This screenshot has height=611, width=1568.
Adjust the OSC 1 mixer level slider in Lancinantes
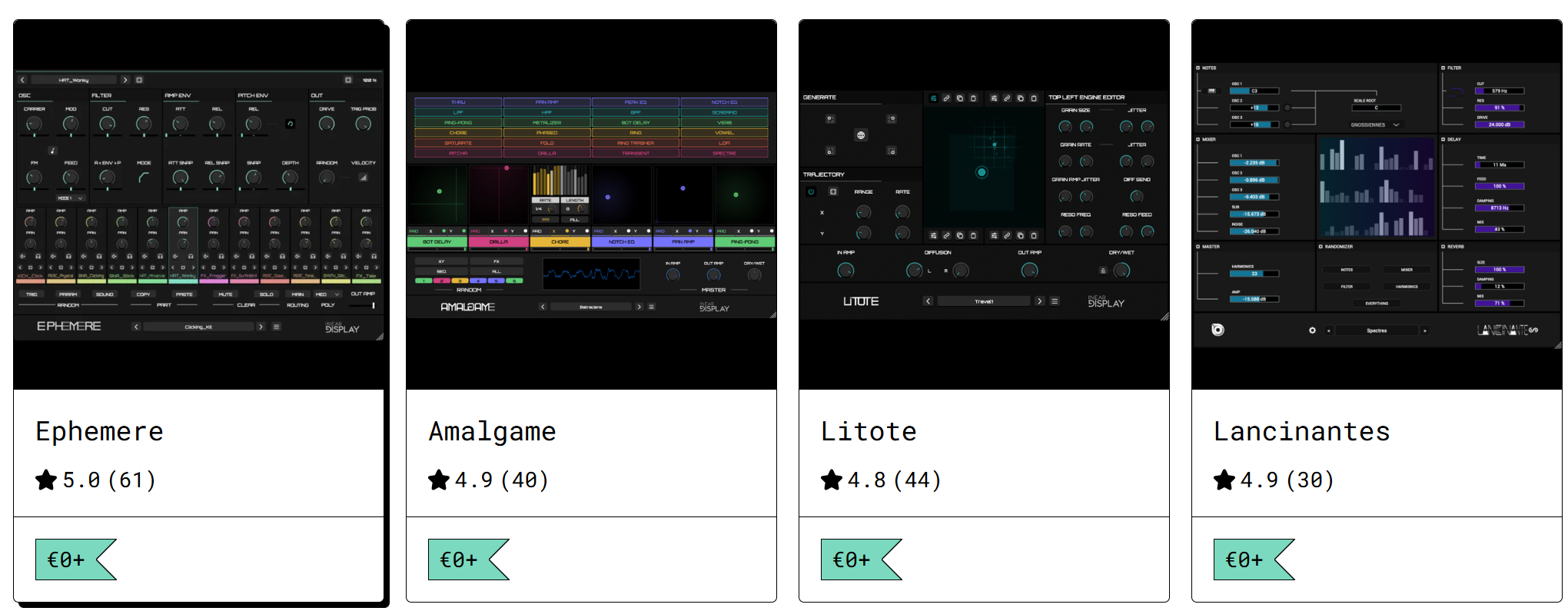coord(1254,163)
